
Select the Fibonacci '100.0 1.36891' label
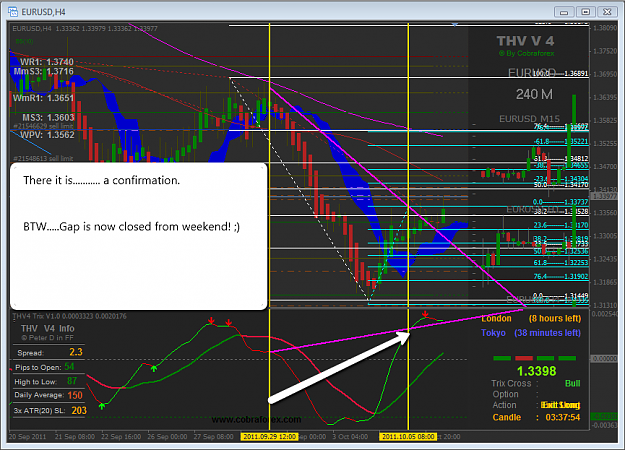[560, 74]
